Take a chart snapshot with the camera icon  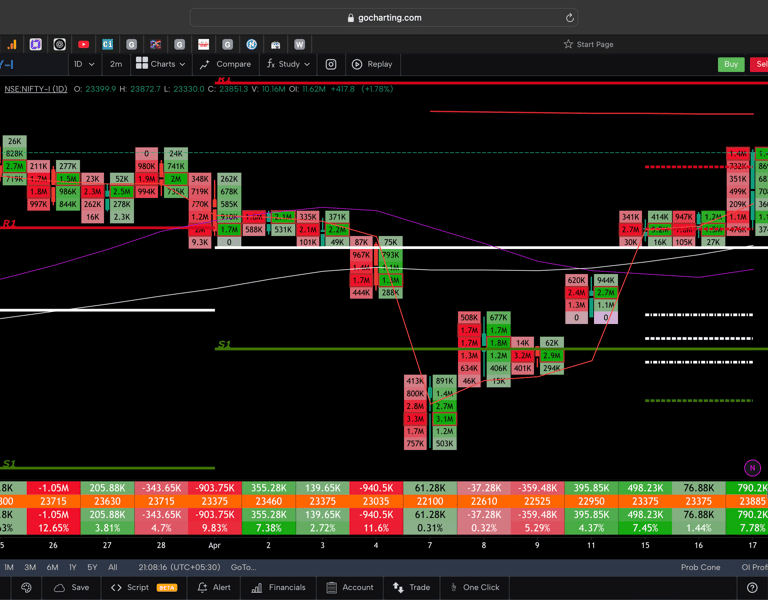click(x=331, y=64)
